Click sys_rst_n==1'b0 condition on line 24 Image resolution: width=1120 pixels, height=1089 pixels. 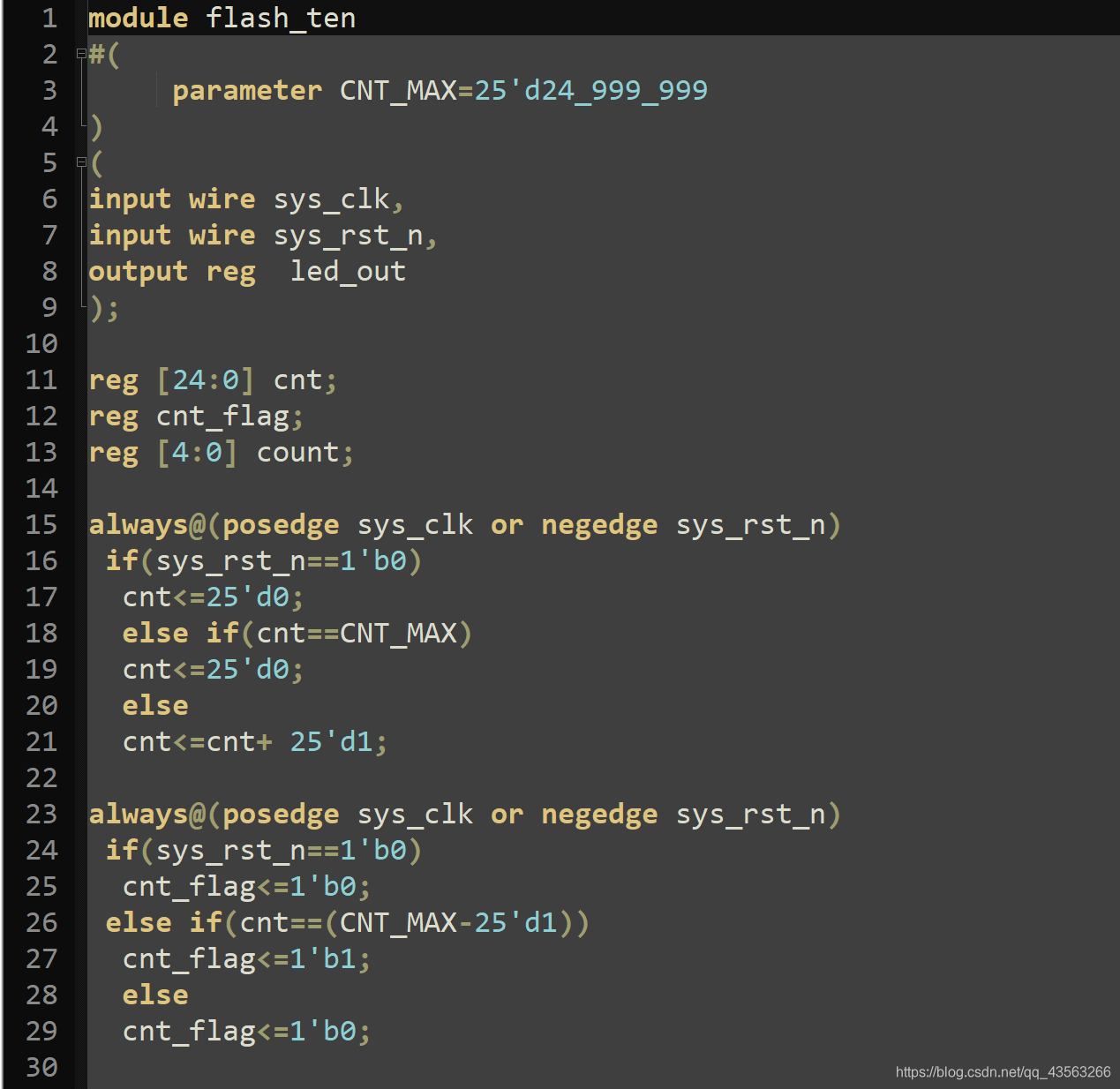click(x=282, y=851)
